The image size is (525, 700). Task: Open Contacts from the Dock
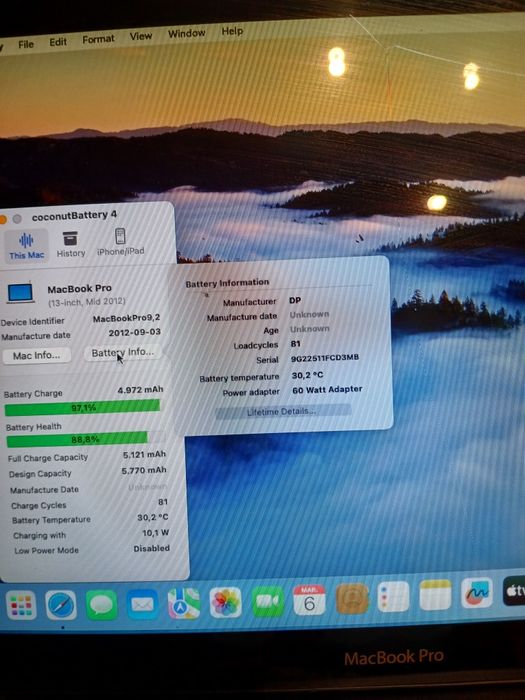click(352, 598)
